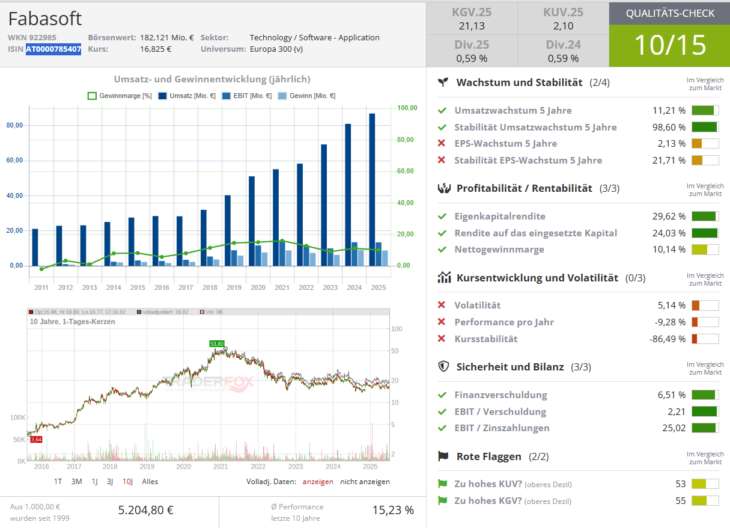Click the QUALITÄTS-CHECK header
This screenshot has height=528, width=730.
[x=669, y=14]
